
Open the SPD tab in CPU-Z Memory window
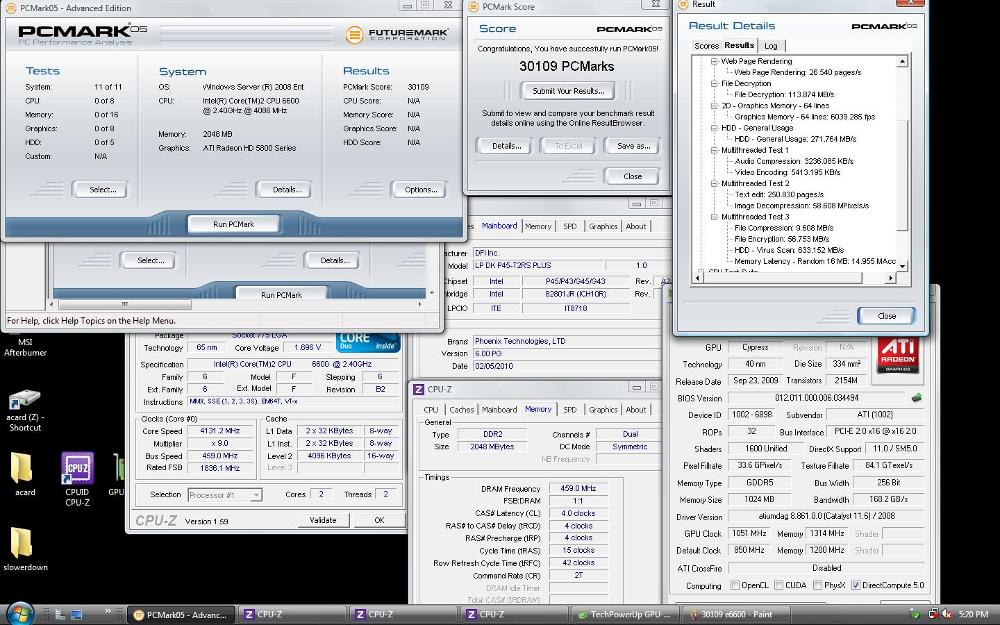(570, 409)
